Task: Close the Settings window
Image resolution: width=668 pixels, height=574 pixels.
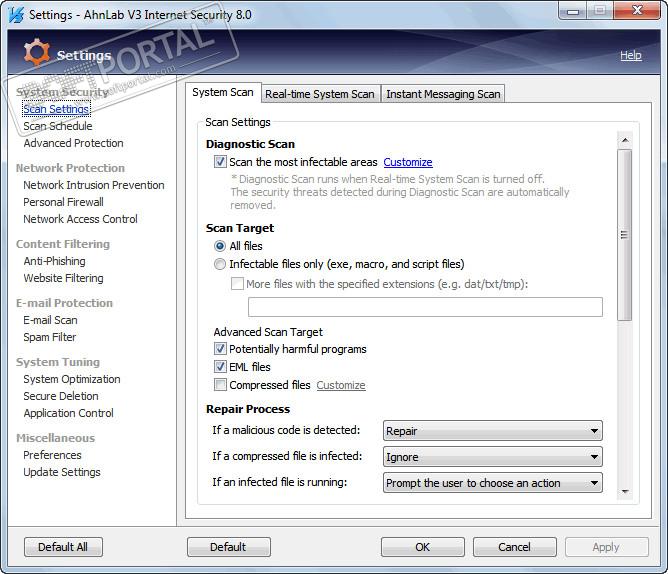Action: point(637,10)
